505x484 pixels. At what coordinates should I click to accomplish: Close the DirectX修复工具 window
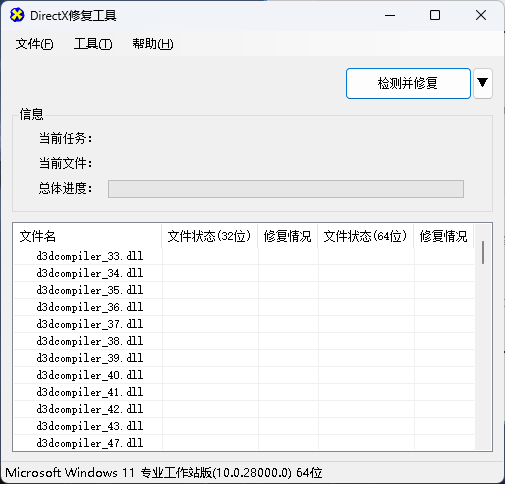pyautogui.click(x=481, y=15)
